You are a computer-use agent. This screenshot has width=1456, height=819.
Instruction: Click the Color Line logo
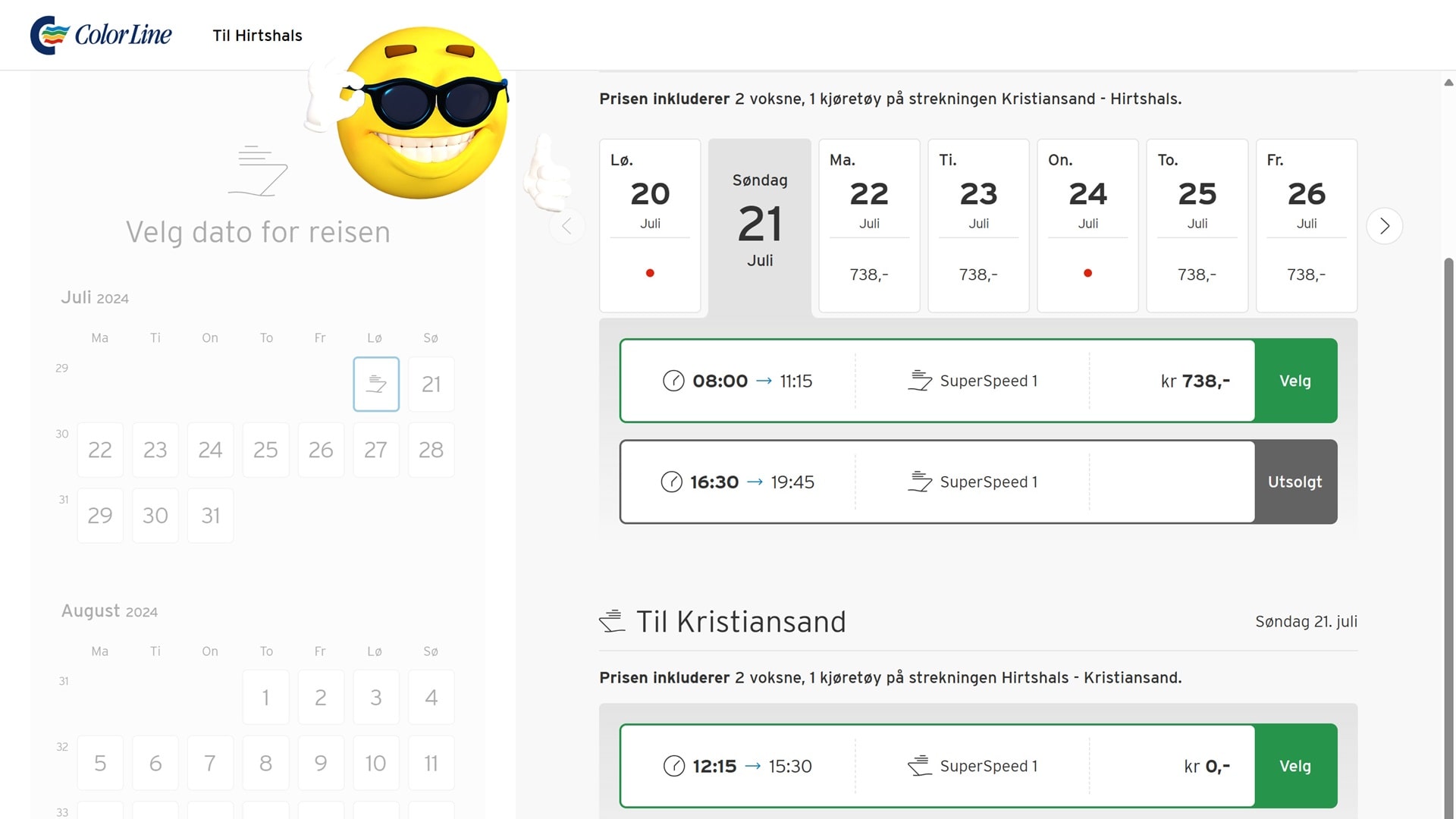[x=101, y=35]
